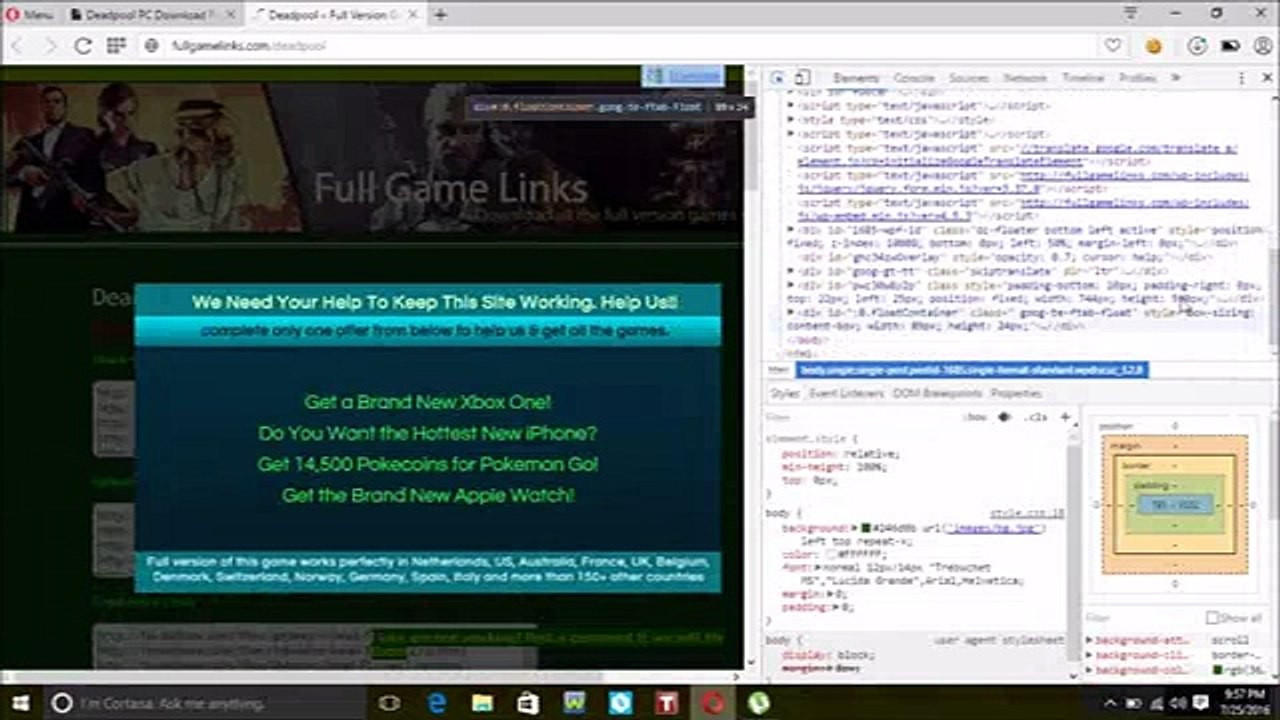Select the body breadcrumb in the DOM path
This screenshot has width=1280, height=720.
tap(973, 370)
